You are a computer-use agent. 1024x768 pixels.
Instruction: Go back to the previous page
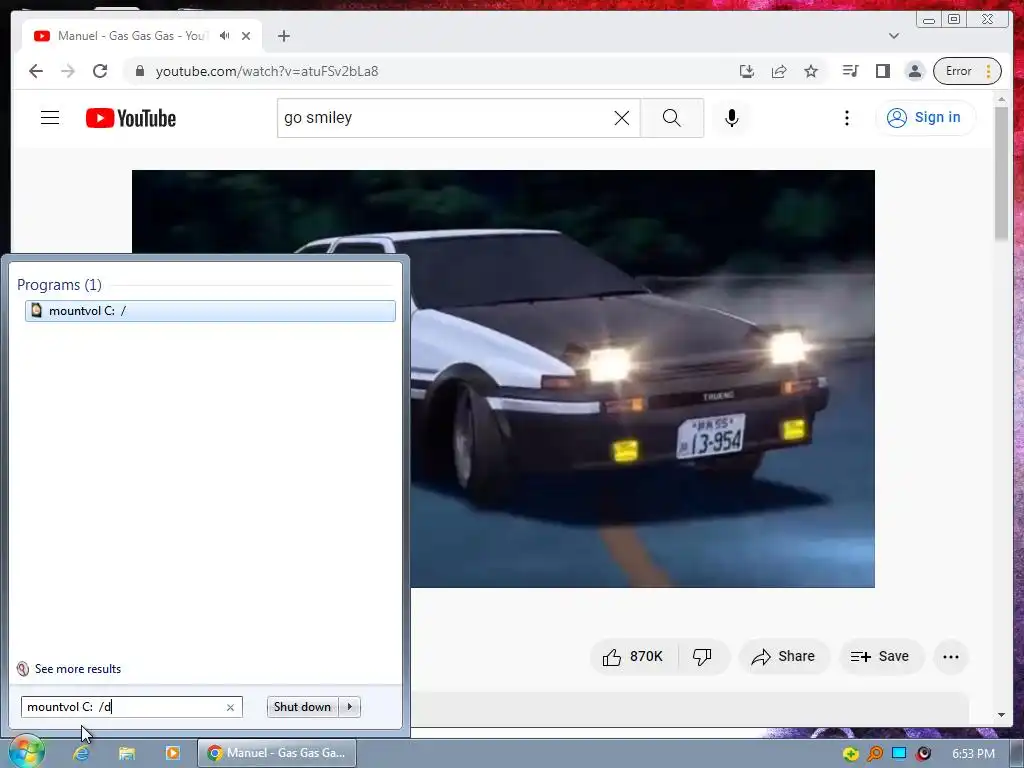pyautogui.click(x=36, y=71)
